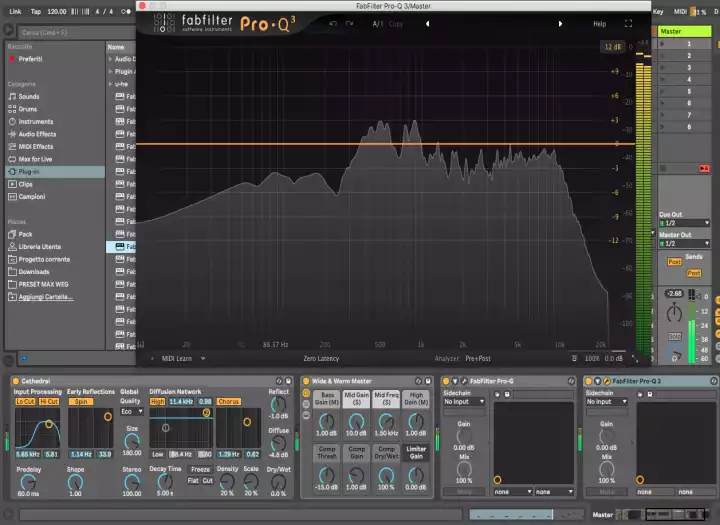Go to next preset with right arrow

click(560, 23)
